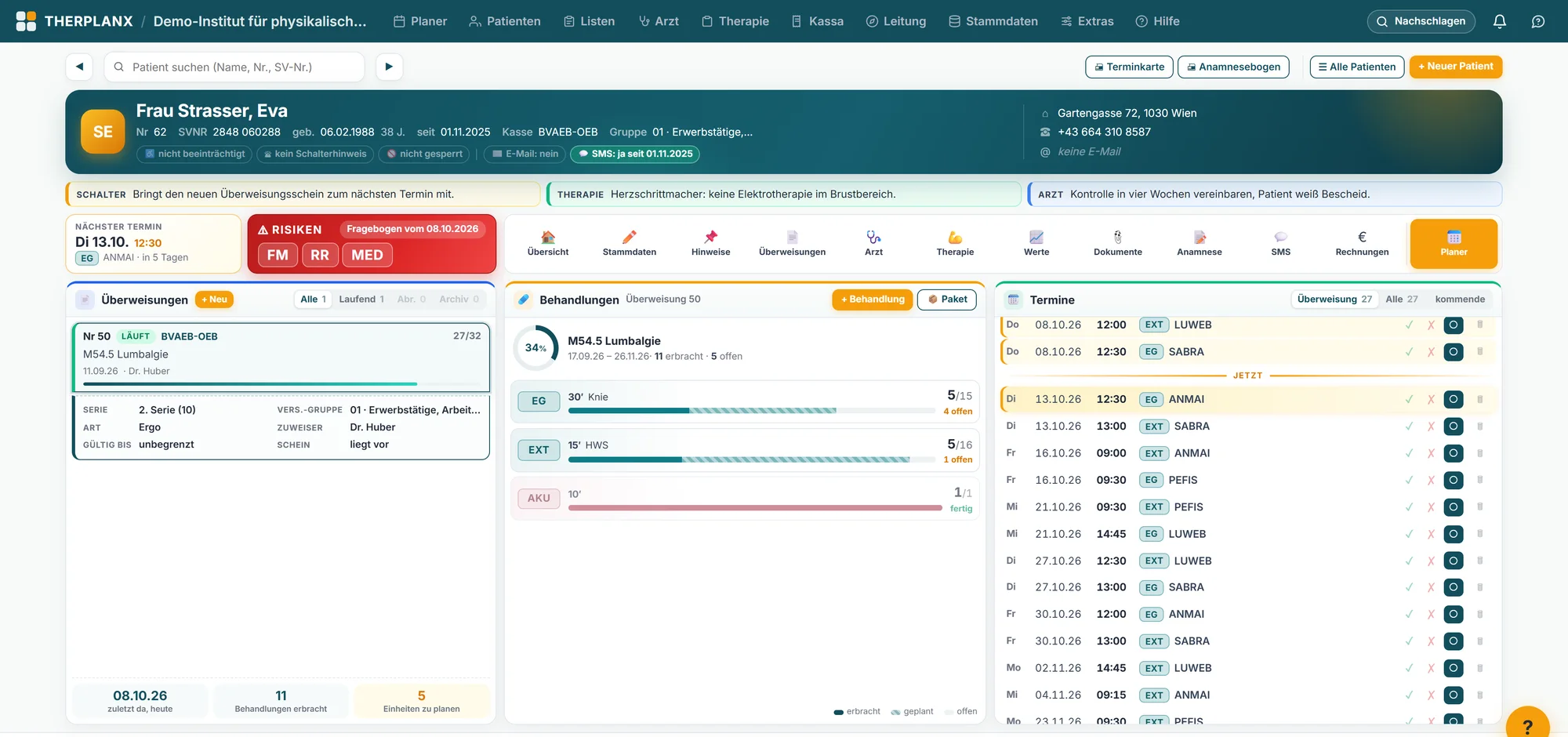Focus the Patient suchen search field
This screenshot has height=737, width=1568.
click(234, 67)
